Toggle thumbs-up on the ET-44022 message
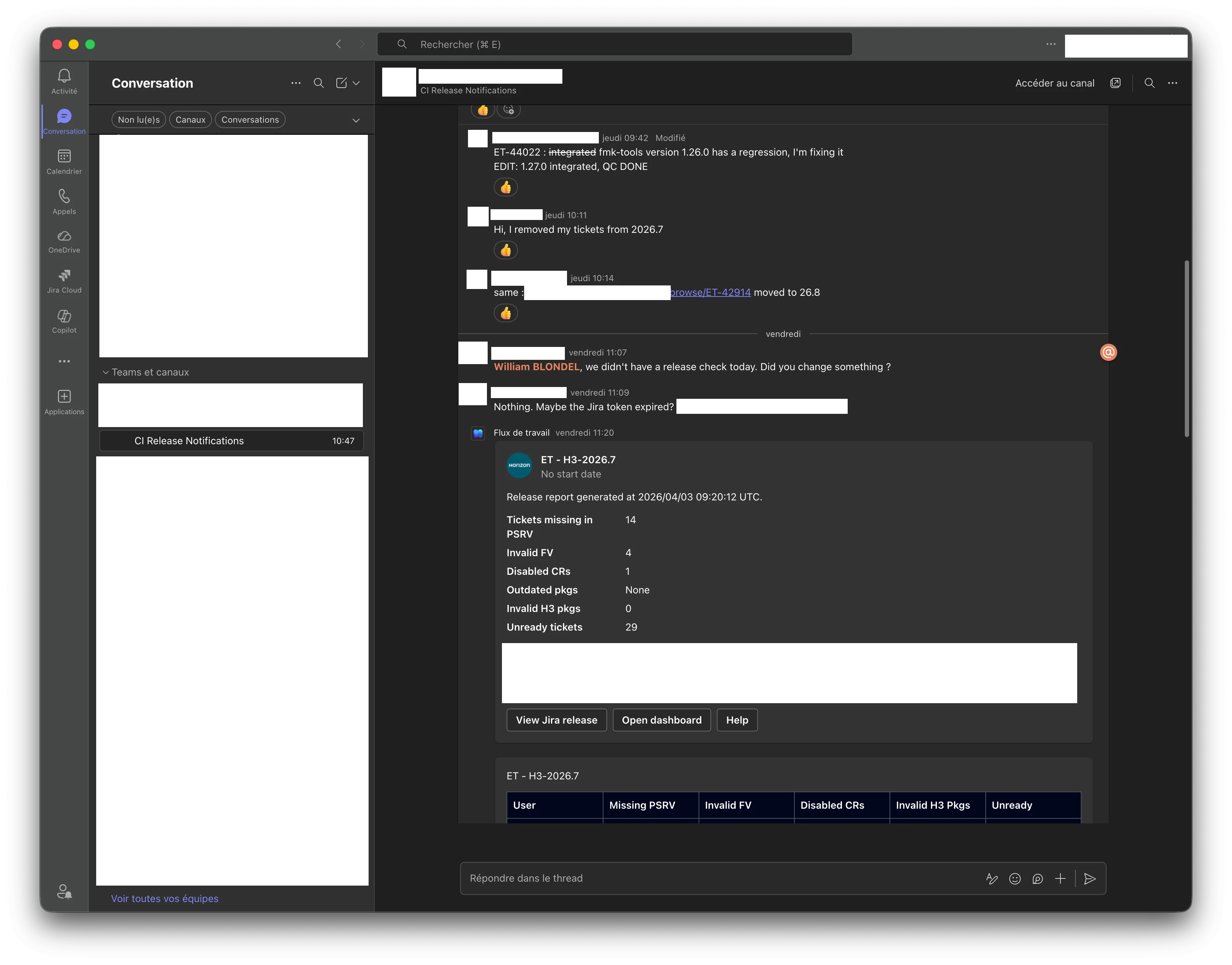Image resolution: width=1232 pixels, height=965 pixels. (x=506, y=187)
